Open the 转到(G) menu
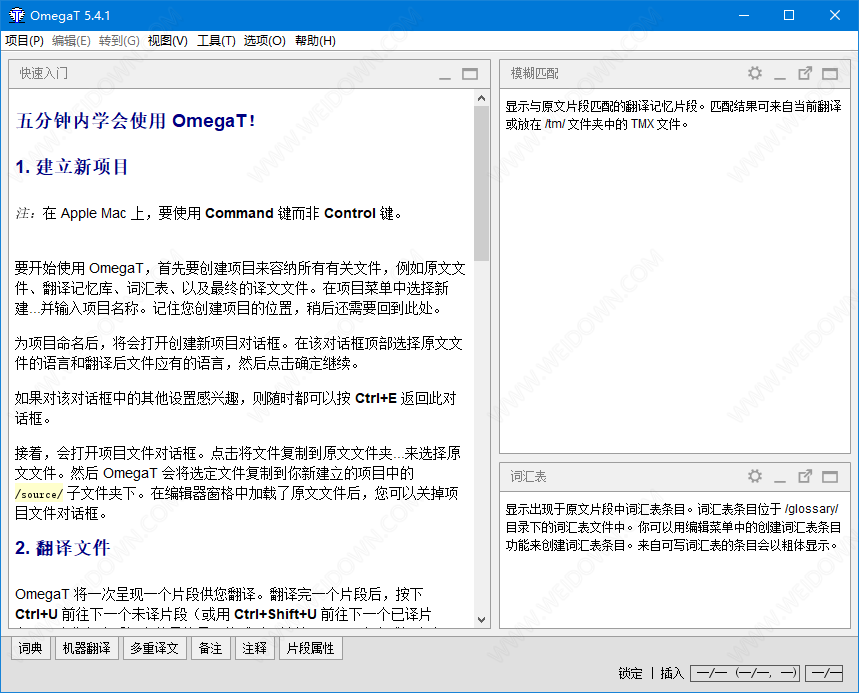 [x=119, y=41]
